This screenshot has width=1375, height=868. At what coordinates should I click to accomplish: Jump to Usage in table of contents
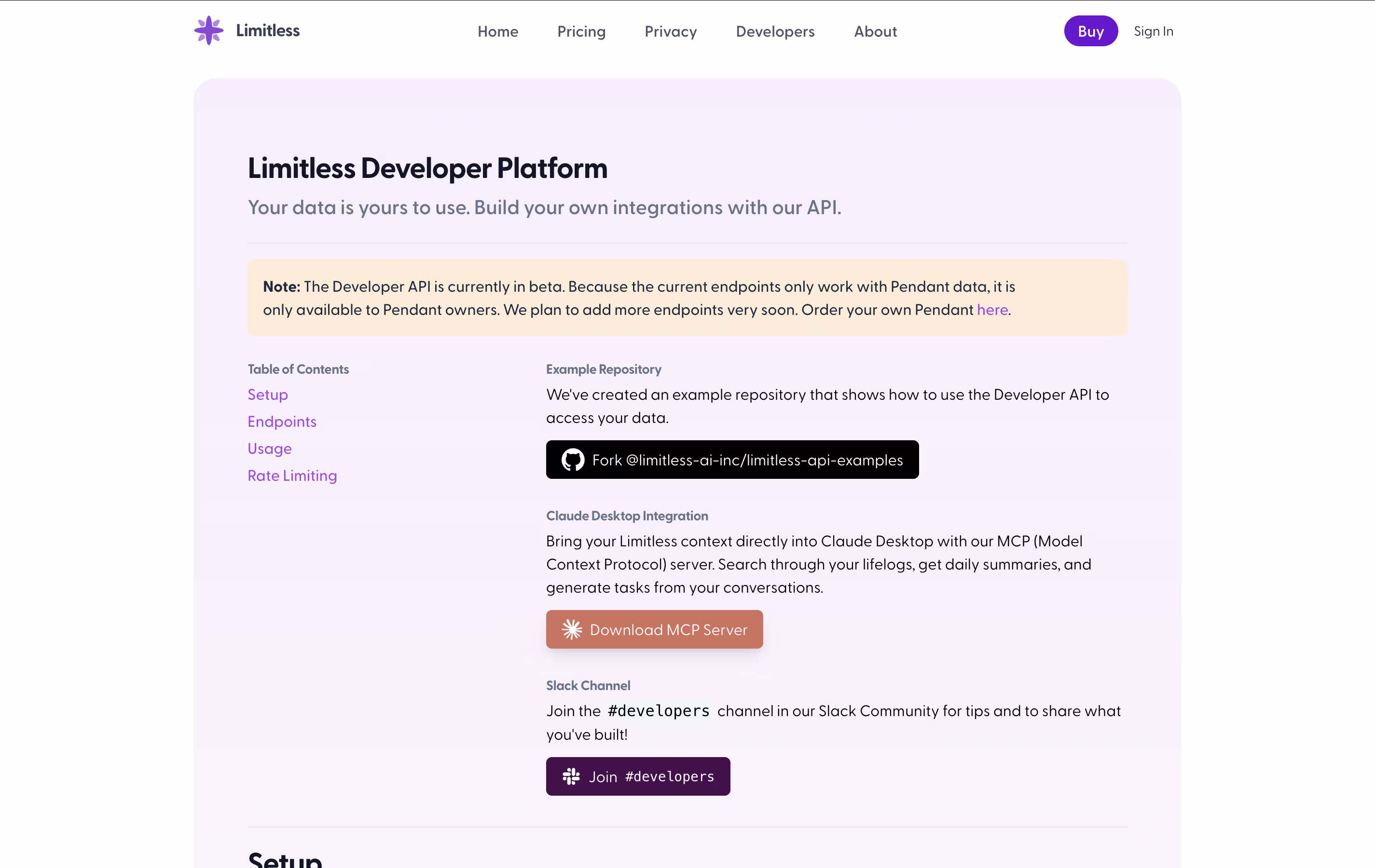pos(270,448)
